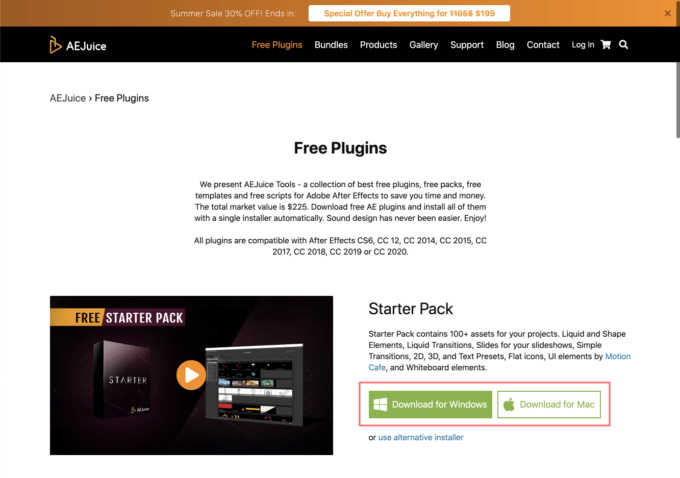Click the Apple logo on the Mac button
Screen dimensions: 680x478
(509, 404)
